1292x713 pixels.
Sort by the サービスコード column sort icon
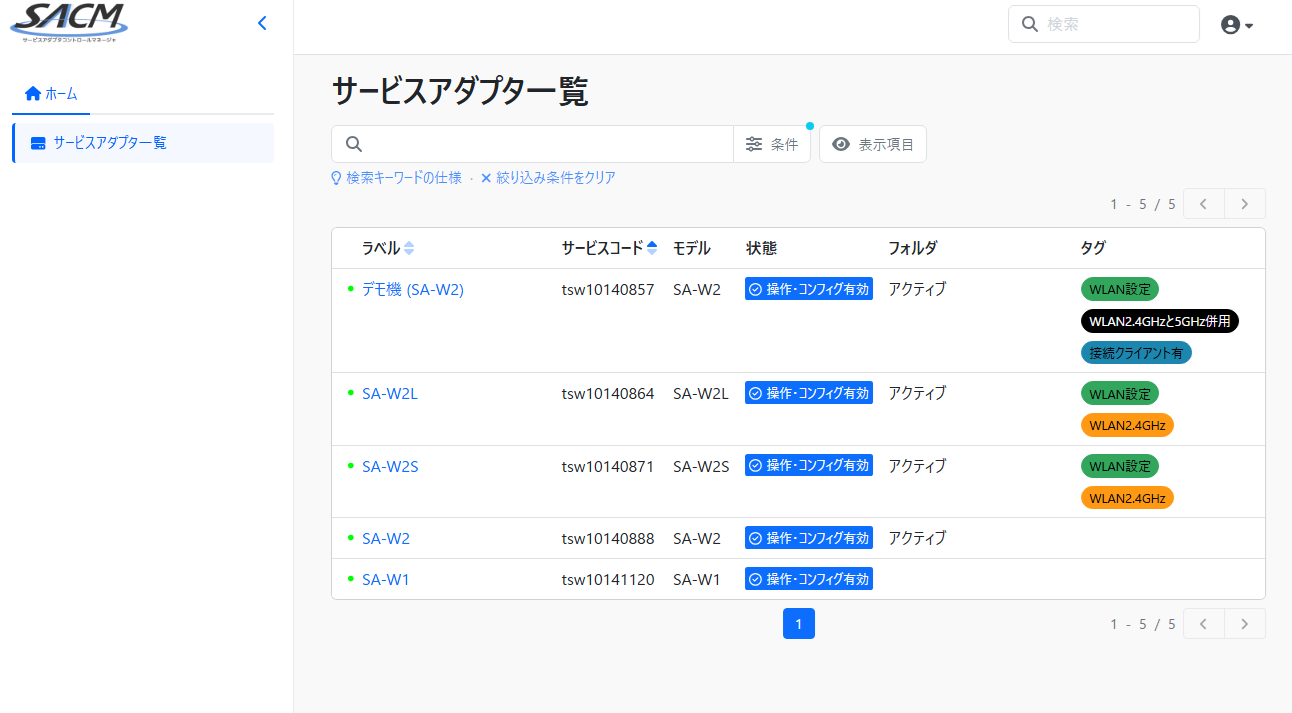(x=652, y=248)
